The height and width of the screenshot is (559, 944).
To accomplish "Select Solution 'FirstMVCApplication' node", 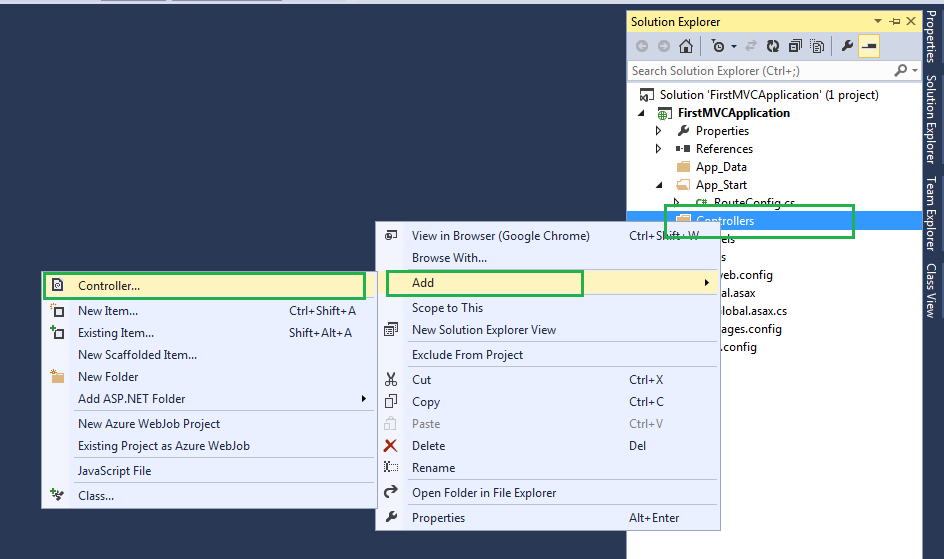I will [769, 95].
